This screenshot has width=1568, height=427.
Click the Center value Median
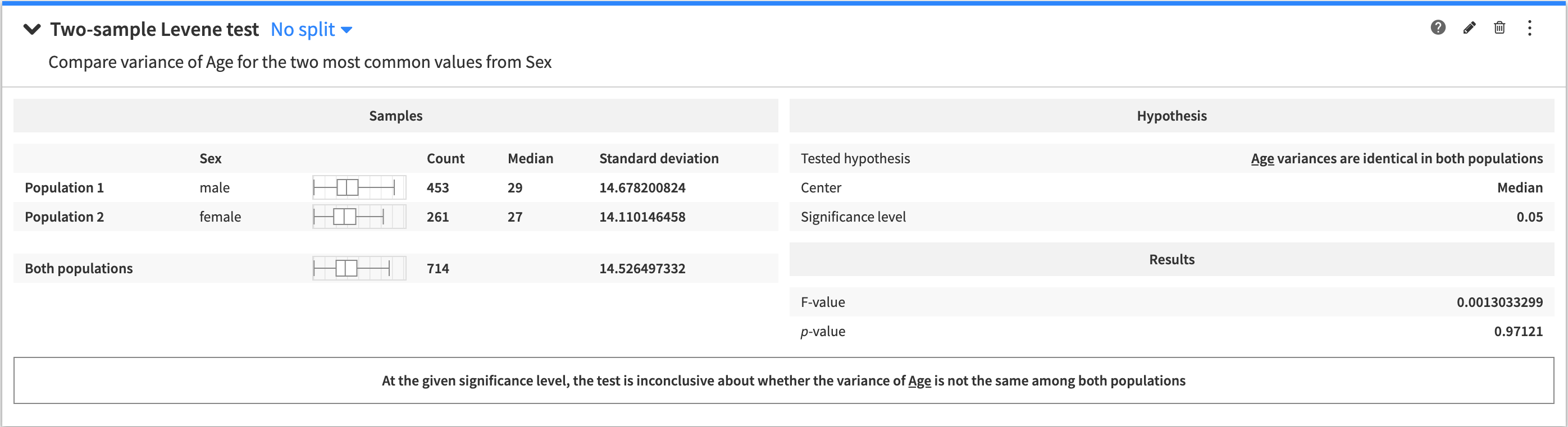pyautogui.click(x=1520, y=187)
